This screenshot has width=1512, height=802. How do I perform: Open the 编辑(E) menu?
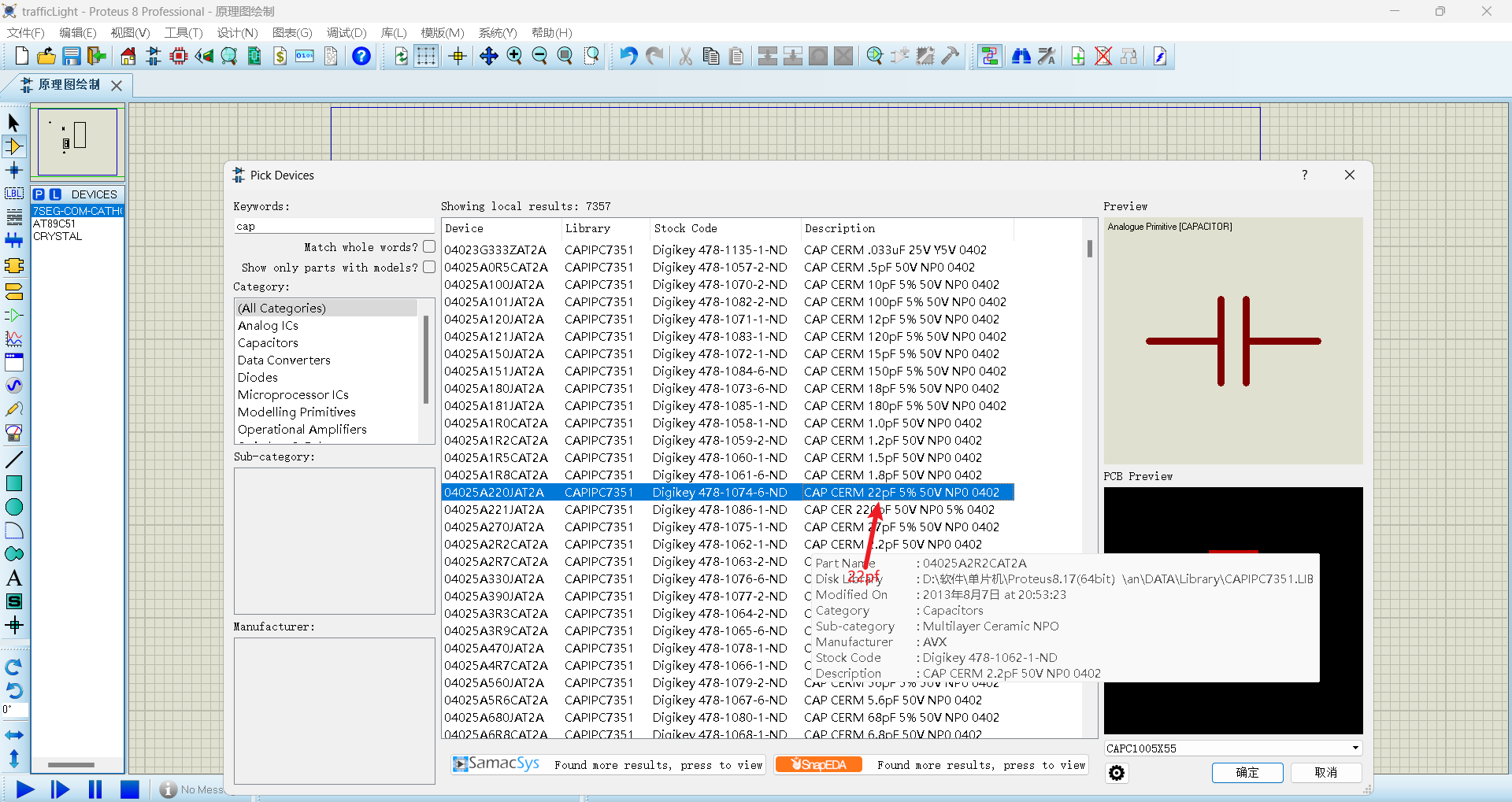[x=77, y=32]
